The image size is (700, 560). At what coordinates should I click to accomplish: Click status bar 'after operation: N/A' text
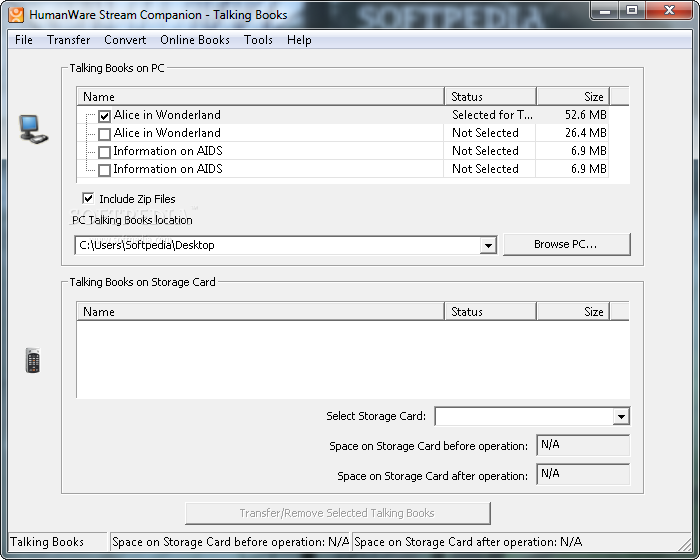point(468,542)
